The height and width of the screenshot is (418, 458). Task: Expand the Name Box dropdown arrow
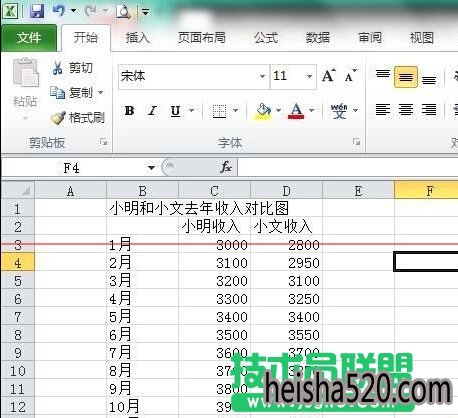click(151, 167)
